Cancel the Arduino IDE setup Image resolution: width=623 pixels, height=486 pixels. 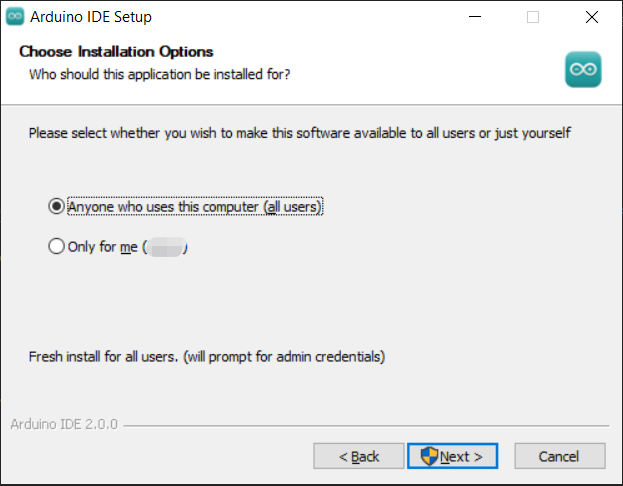coord(559,456)
